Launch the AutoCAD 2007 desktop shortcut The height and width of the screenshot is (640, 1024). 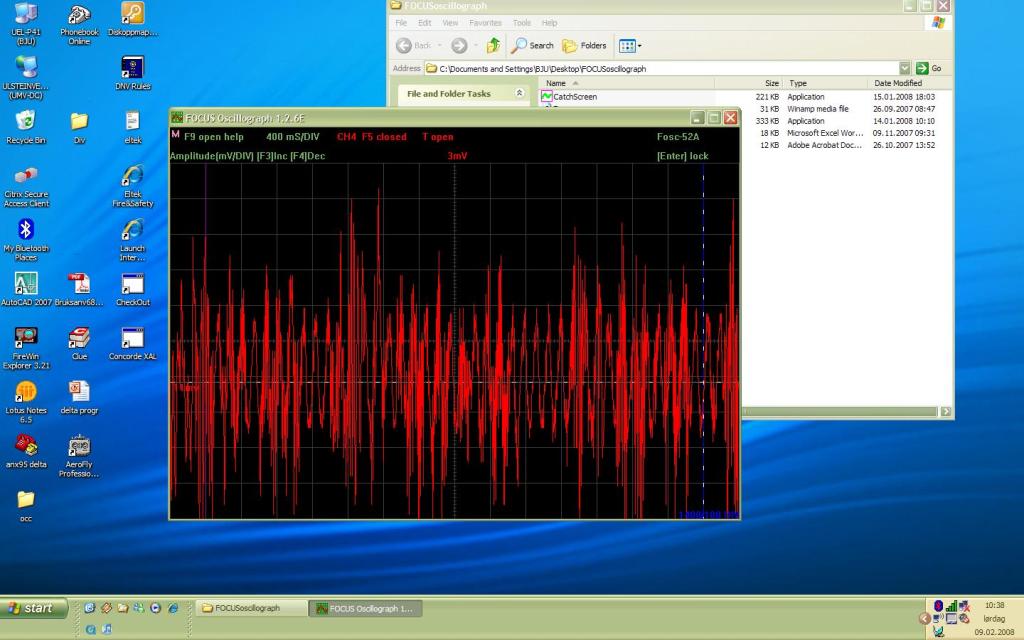(x=26, y=289)
